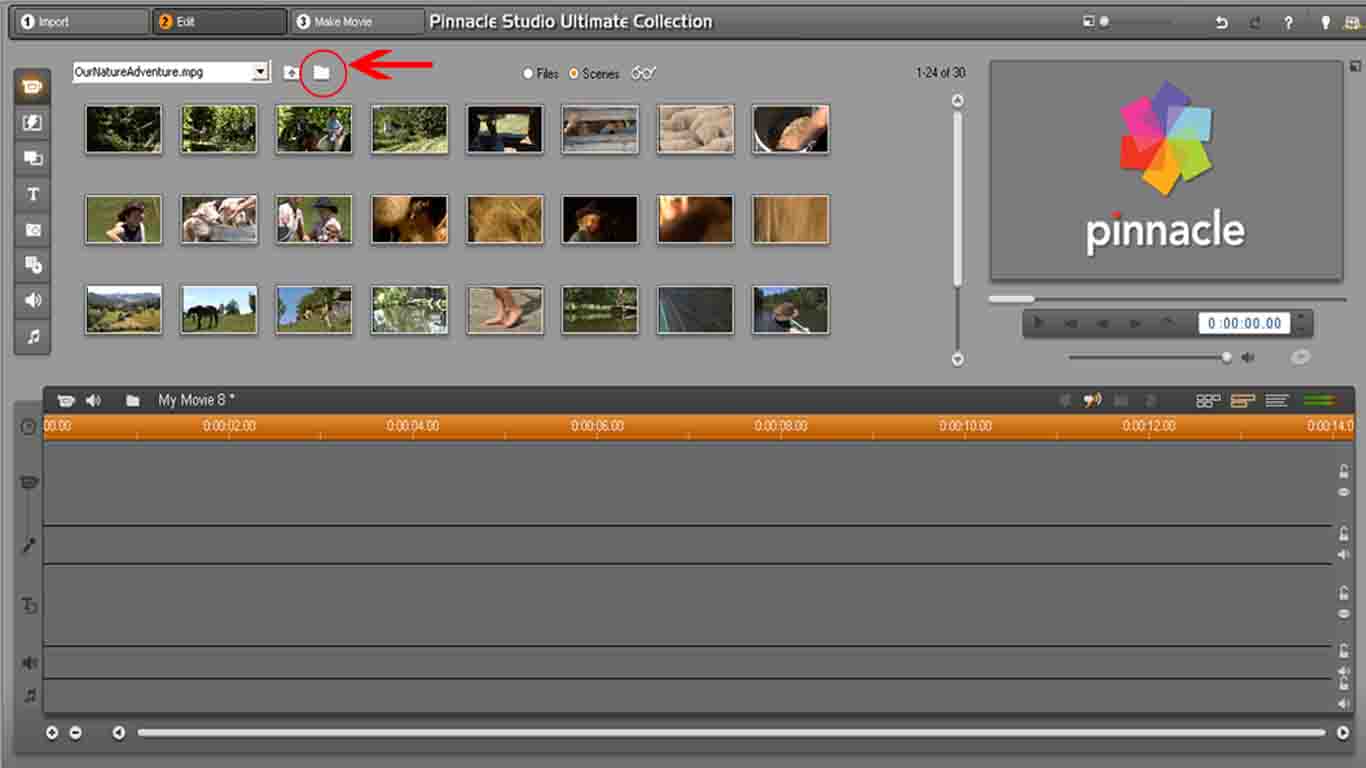Select the horse on grass scene thumbnail
The width and height of the screenshot is (1366, 768).
coord(219,309)
